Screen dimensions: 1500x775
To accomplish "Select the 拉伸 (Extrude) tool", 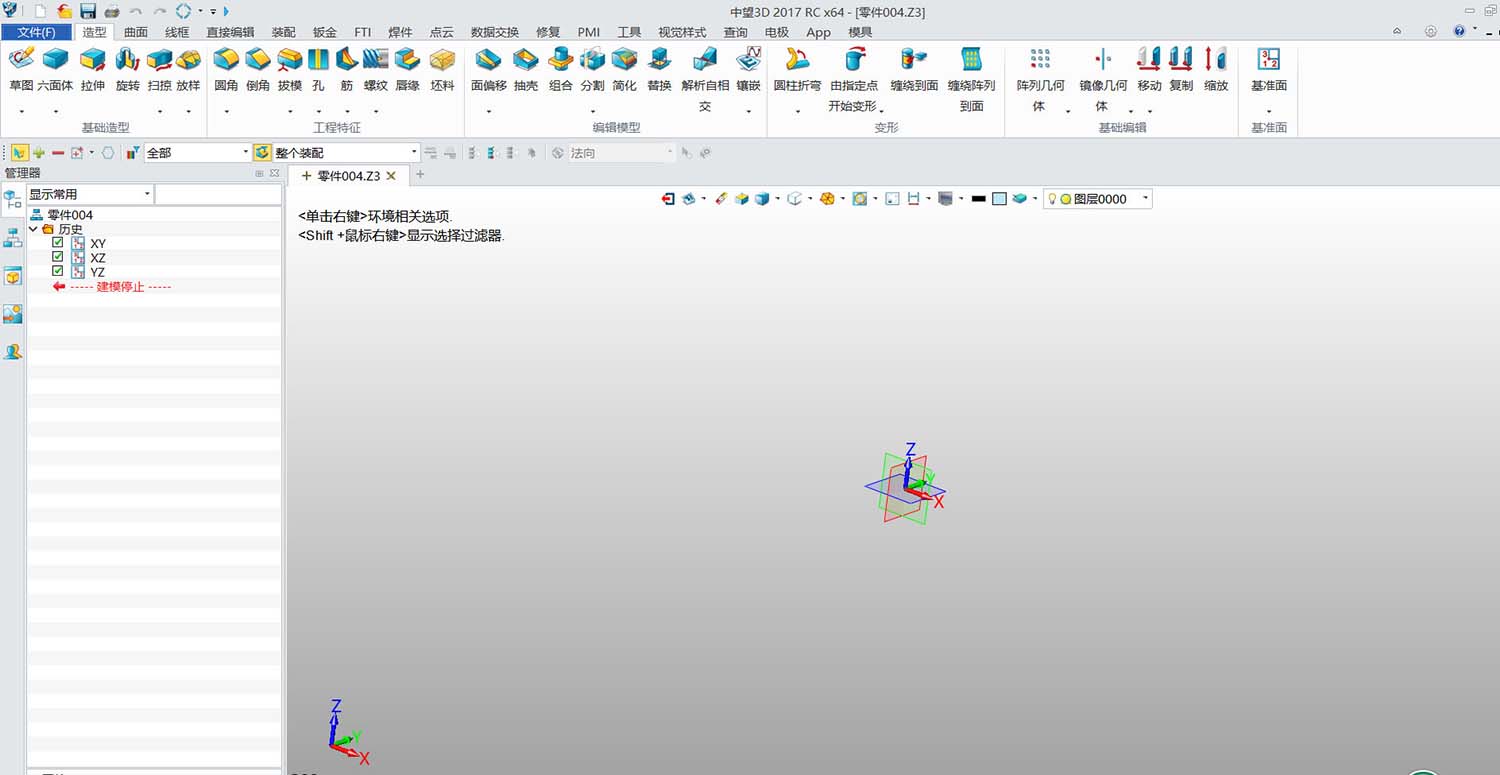I will pyautogui.click(x=92, y=70).
